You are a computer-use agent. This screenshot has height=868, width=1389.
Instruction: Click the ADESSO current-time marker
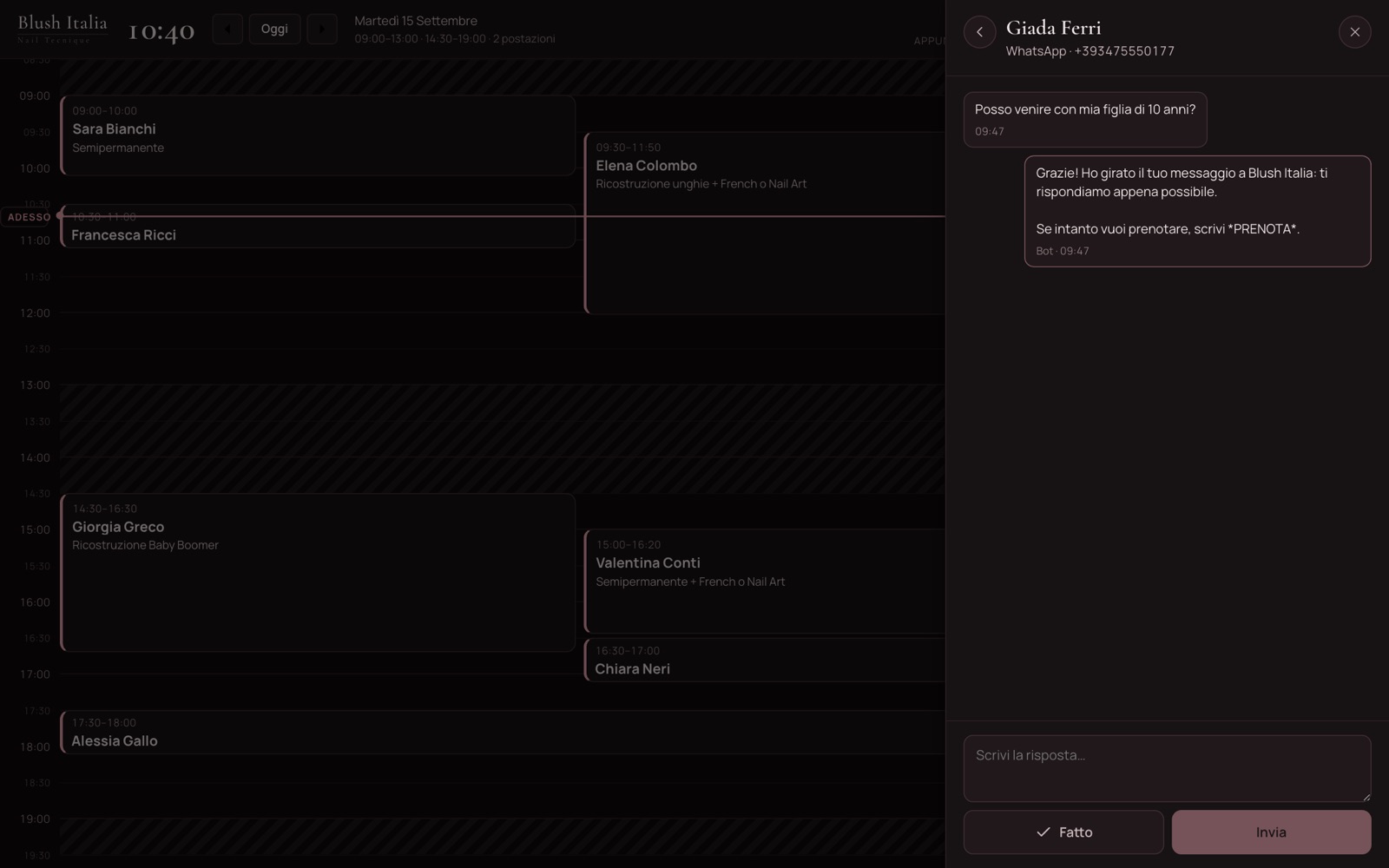(30, 217)
